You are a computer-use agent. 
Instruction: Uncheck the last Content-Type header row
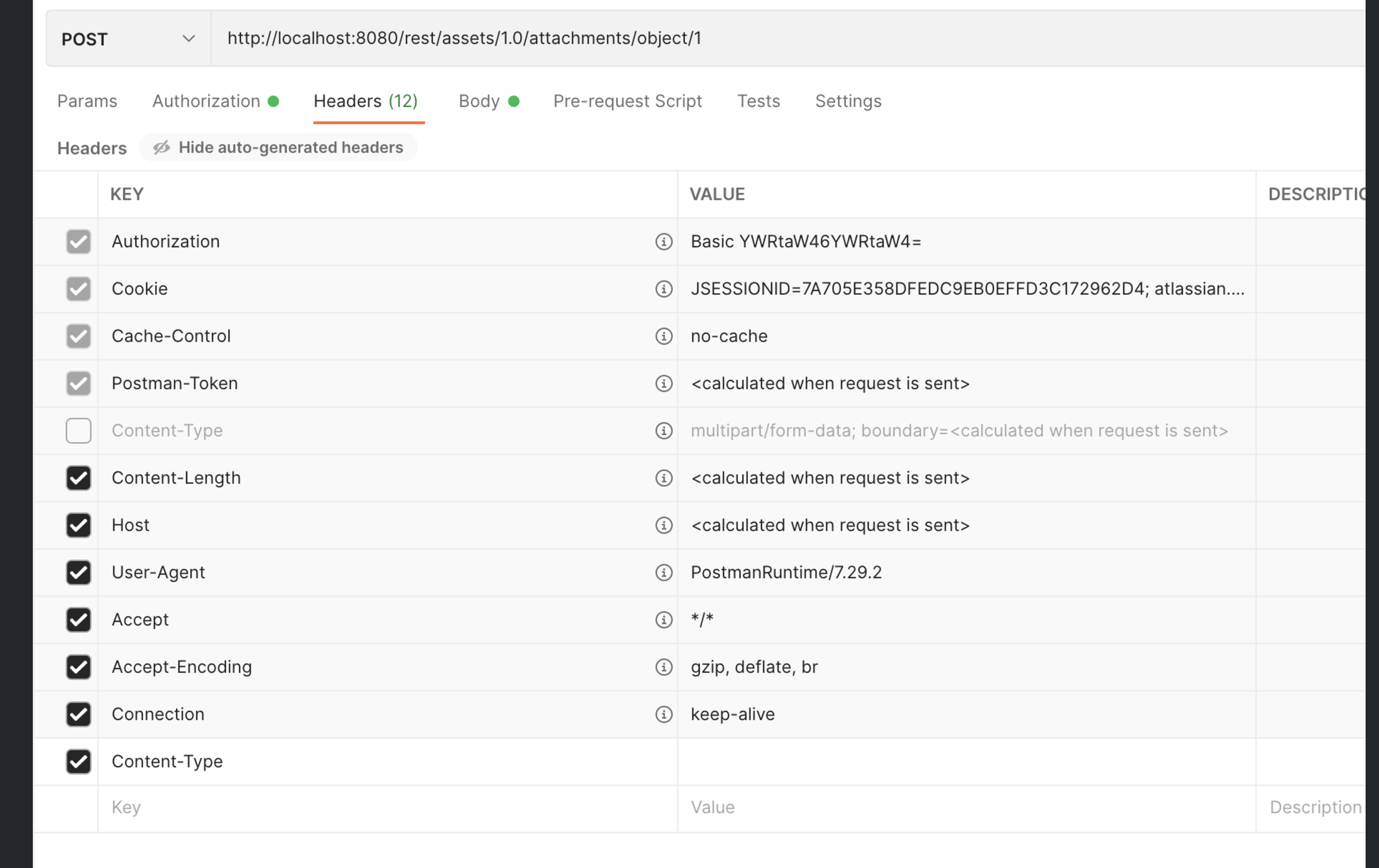pos(79,761)
